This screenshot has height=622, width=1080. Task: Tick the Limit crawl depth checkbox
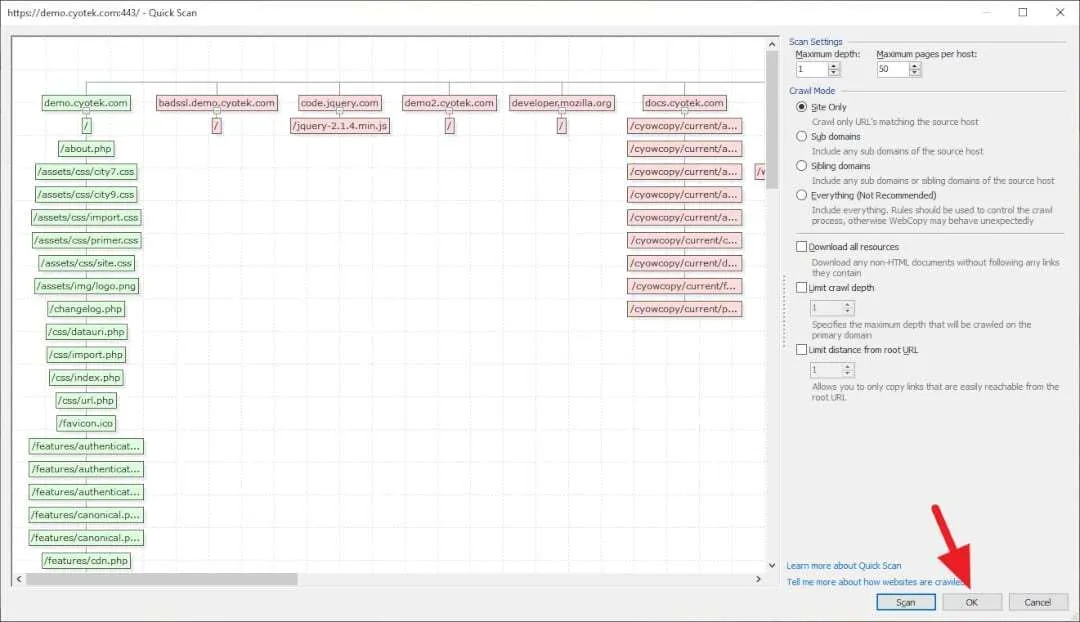pyautogui.click(x=801, y=288)
